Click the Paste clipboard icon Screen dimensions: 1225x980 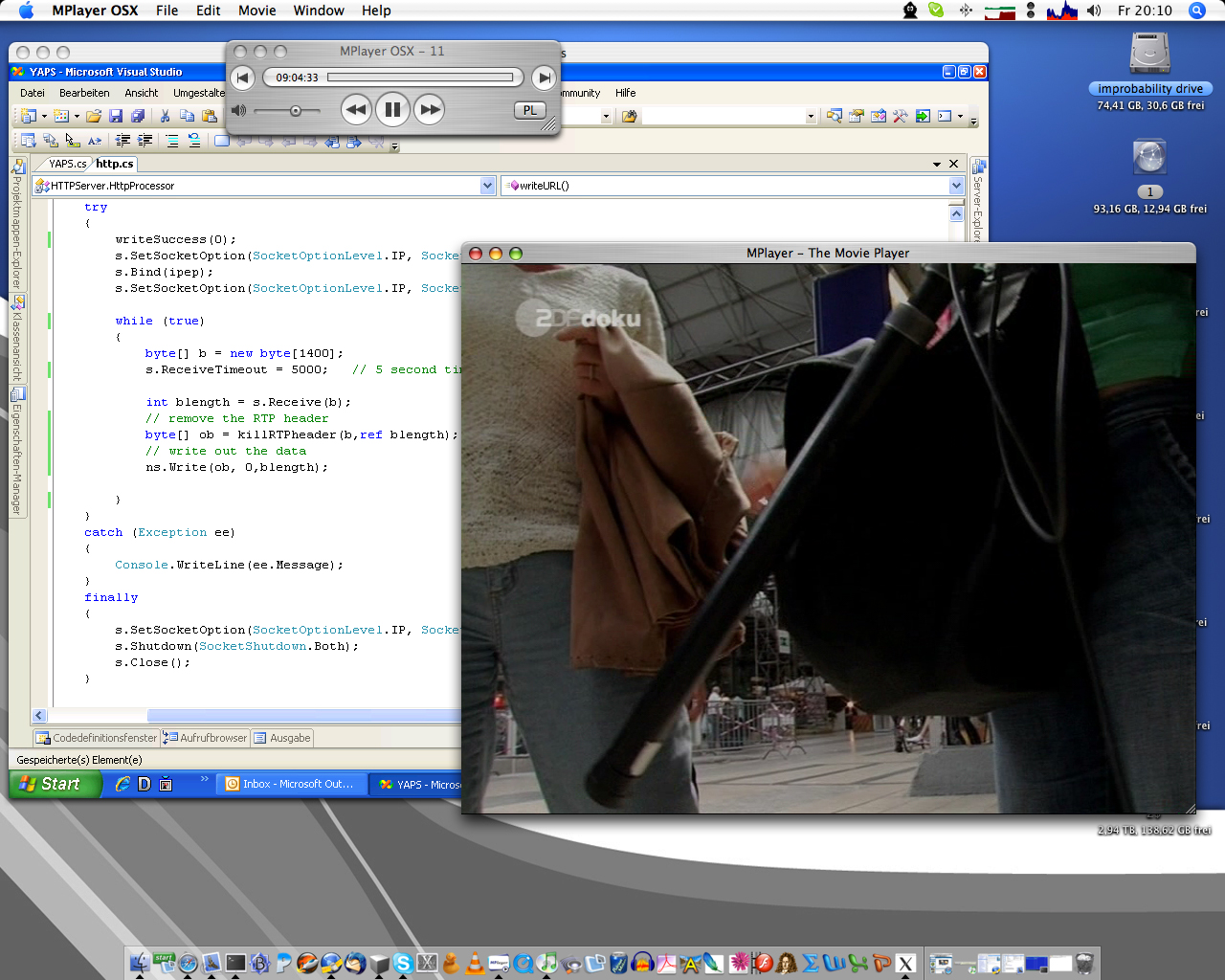pyautogui.click(x=210, y=116)
